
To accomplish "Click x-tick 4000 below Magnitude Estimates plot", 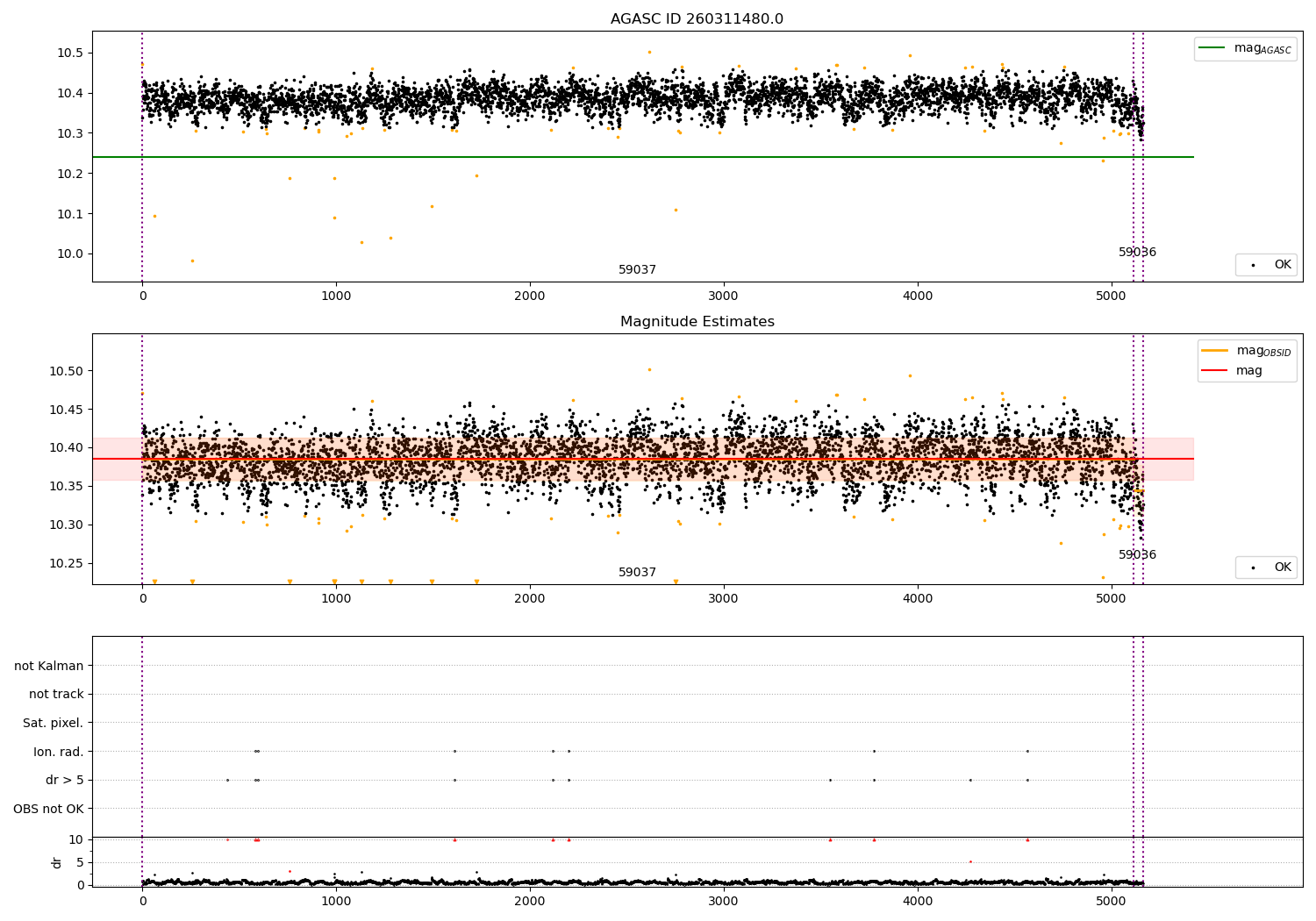I will pyautogui.click(x=918, y=599).
